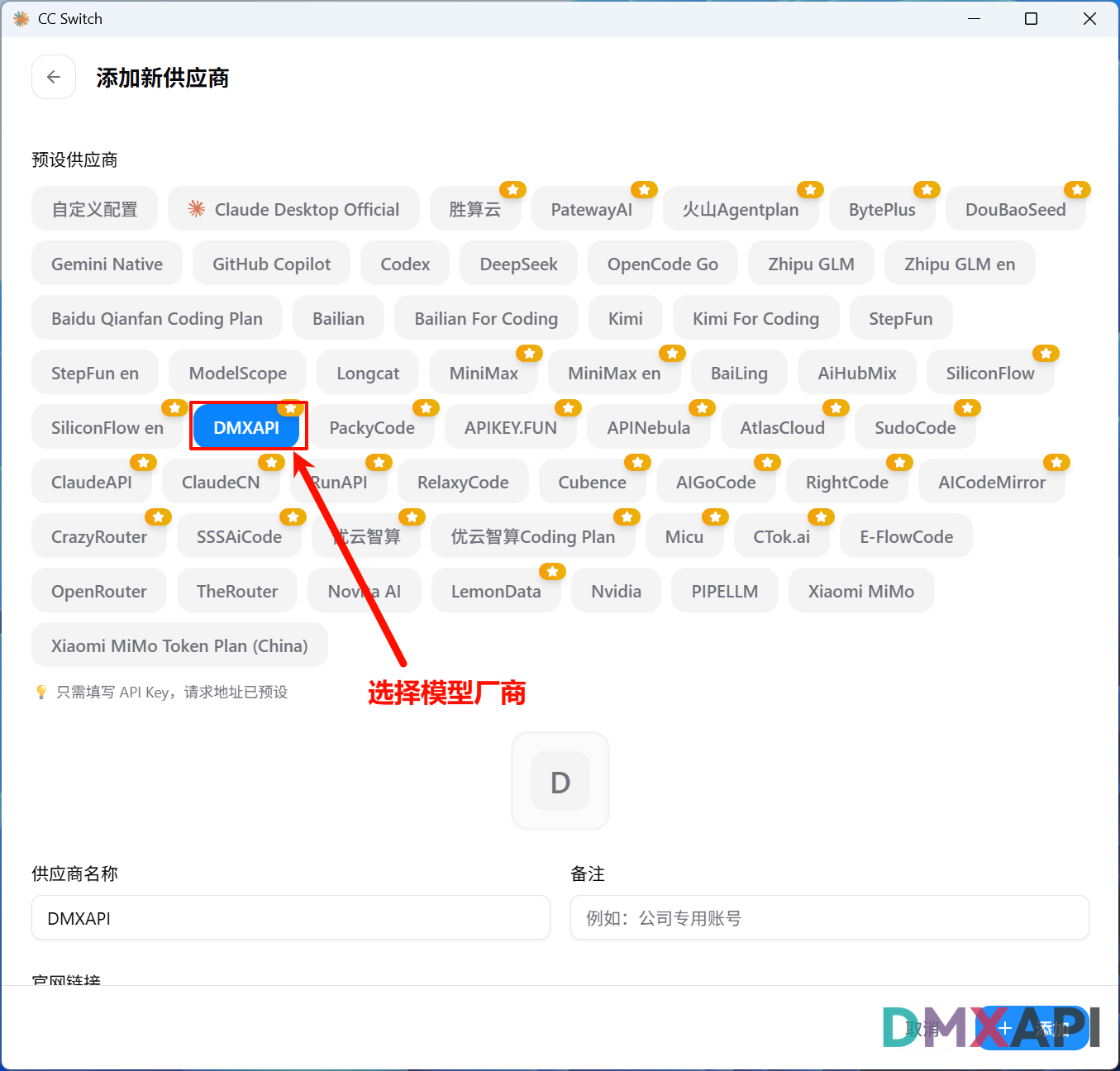Pick the 胜算云 provider preset

(475, 209)
